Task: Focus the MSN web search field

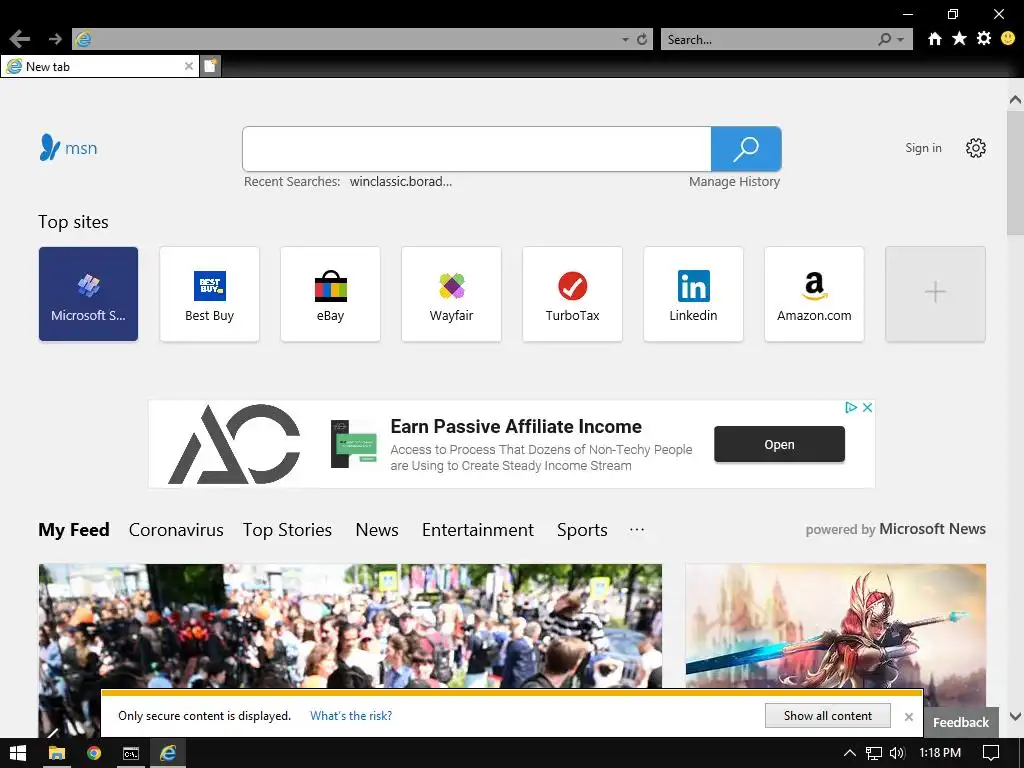Action: (x=477, y=149)
